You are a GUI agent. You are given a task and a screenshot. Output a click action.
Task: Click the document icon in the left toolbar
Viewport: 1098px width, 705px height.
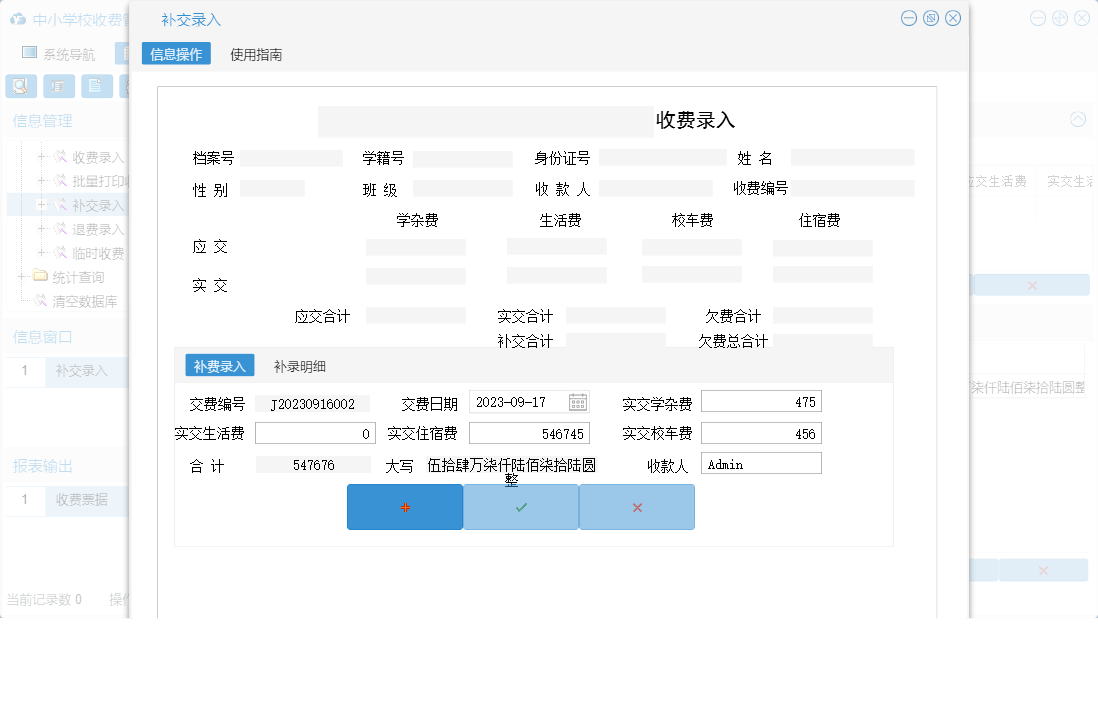coord(96,86)
